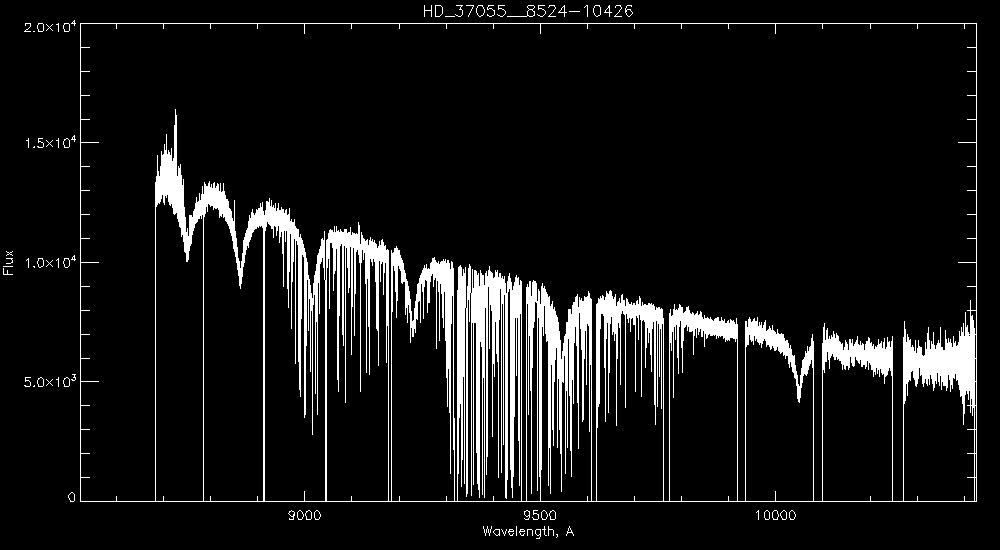The width and height of the screenshot is (1000, 550).
Task: Click the 'Flux' y-axis label
Action: point(8,262)
